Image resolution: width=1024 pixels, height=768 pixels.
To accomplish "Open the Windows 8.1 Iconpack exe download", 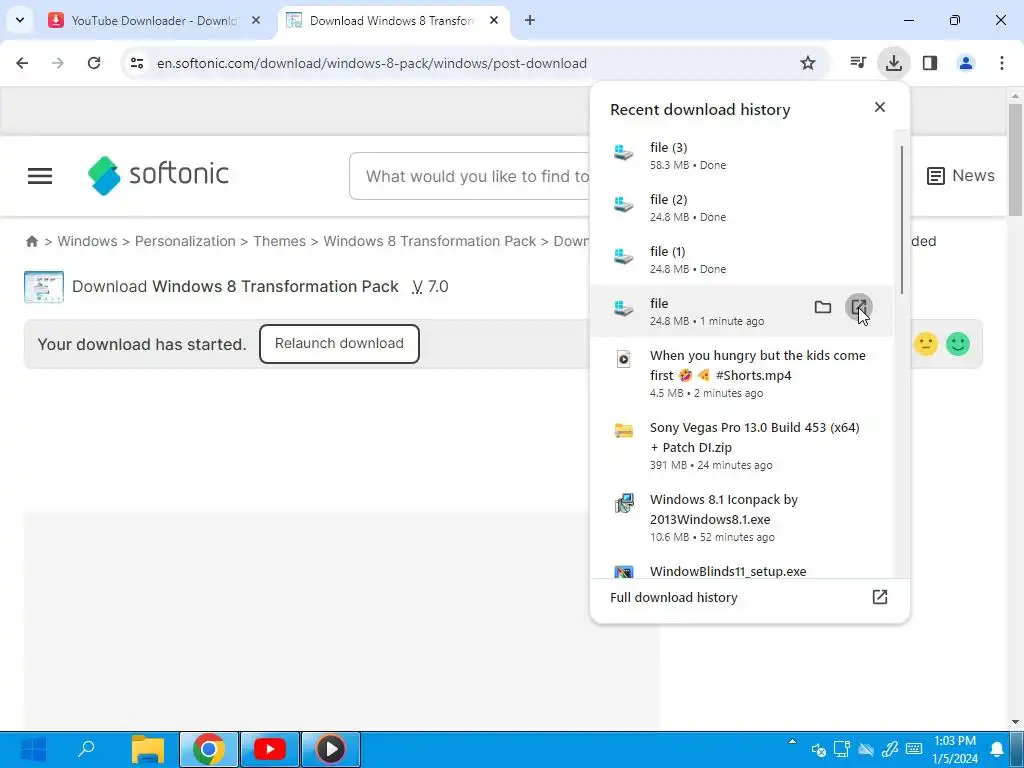I will (741, 517).
